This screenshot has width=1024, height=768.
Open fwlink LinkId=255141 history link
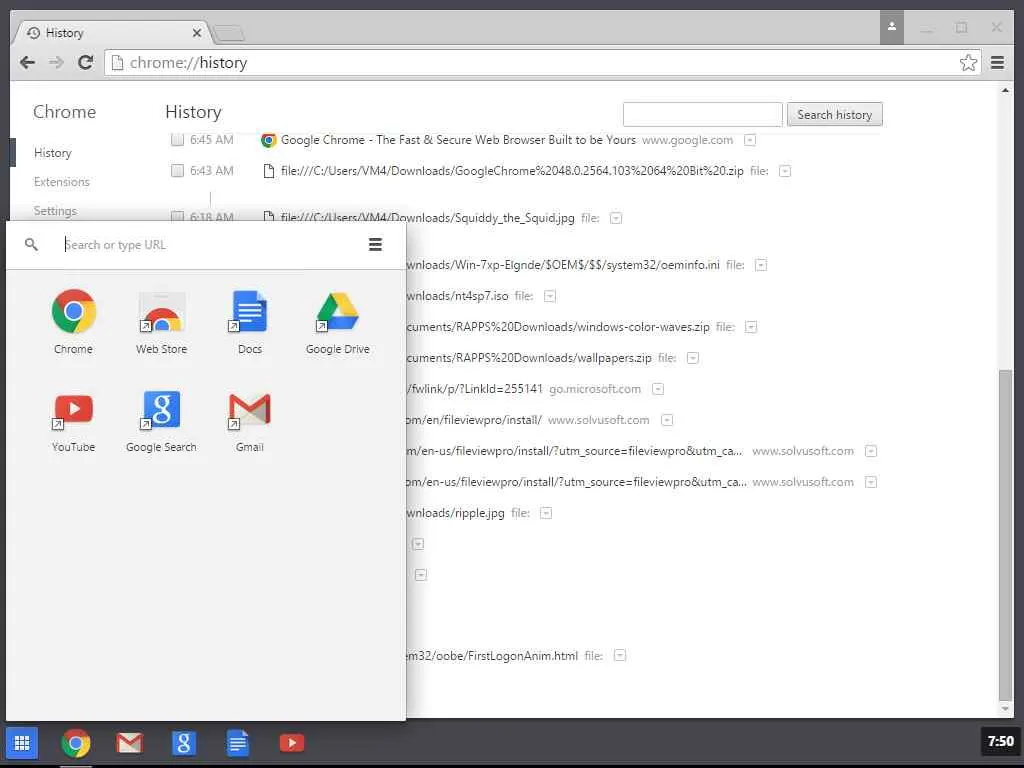point(475,389)
